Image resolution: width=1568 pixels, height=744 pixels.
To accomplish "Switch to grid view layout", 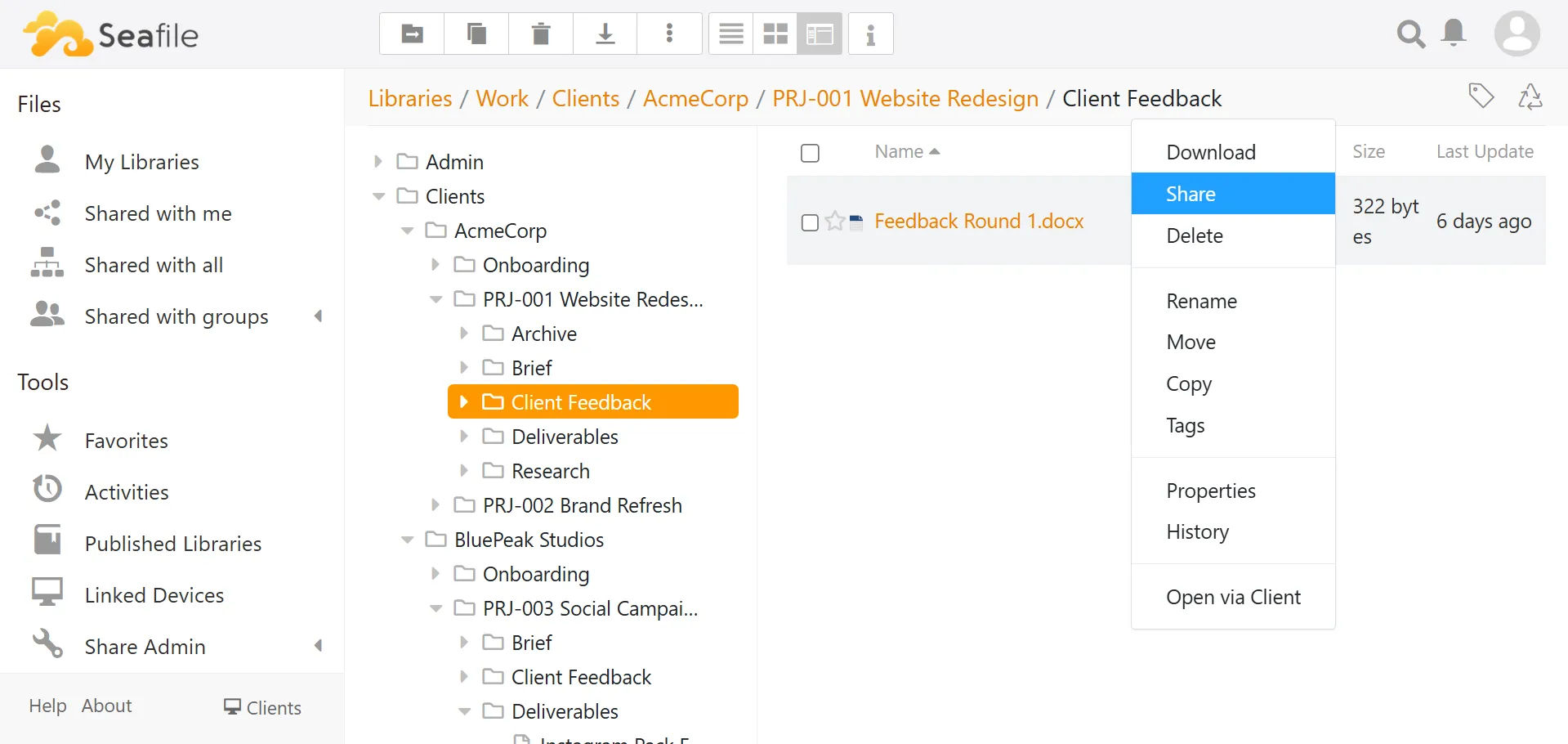I will pos(775,34).
